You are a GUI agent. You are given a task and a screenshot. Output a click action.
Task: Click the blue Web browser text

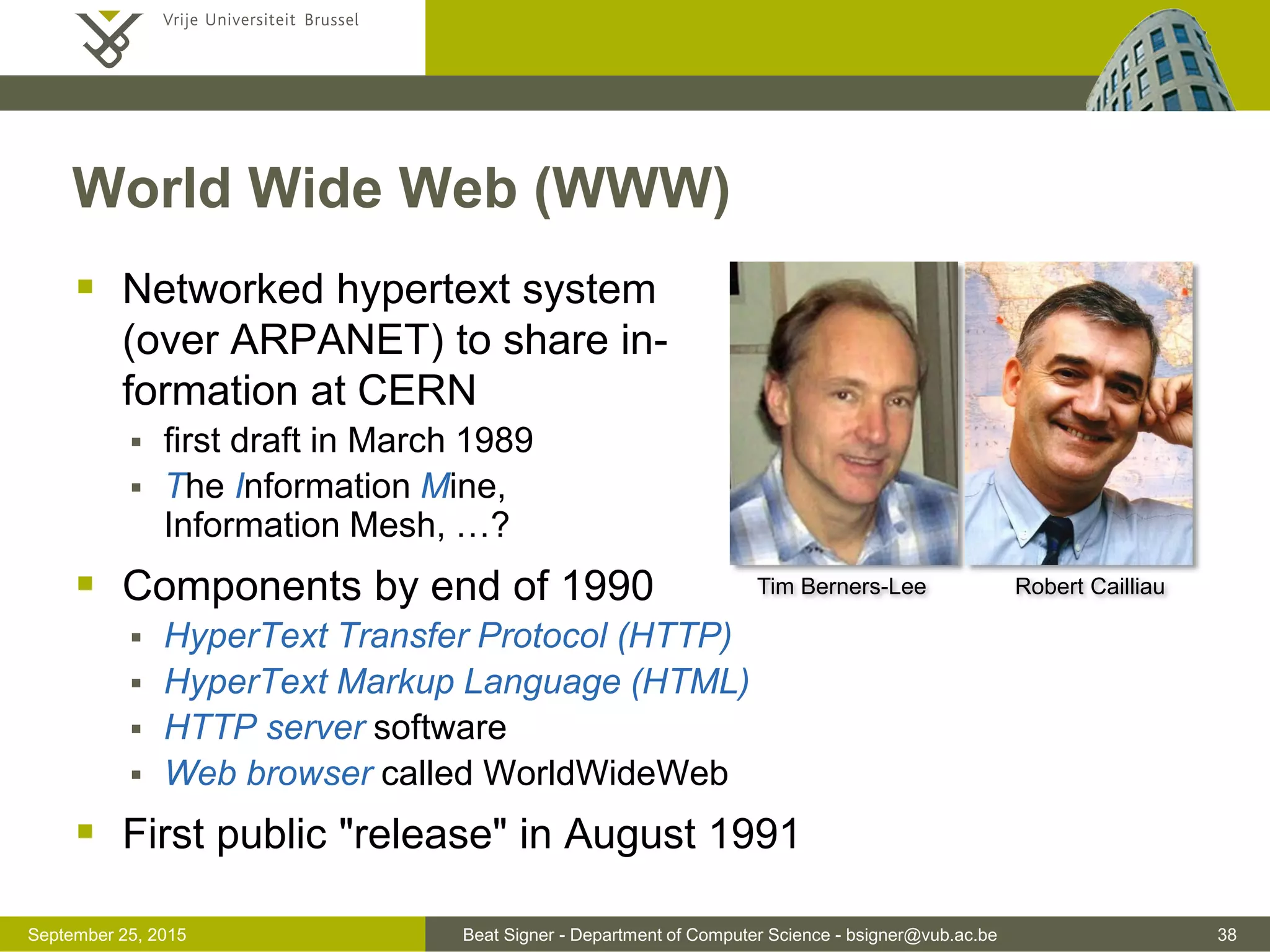pos(269,773)
